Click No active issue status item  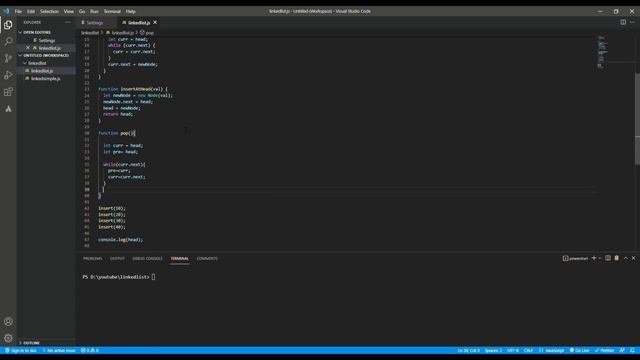[x=59, y=350]
